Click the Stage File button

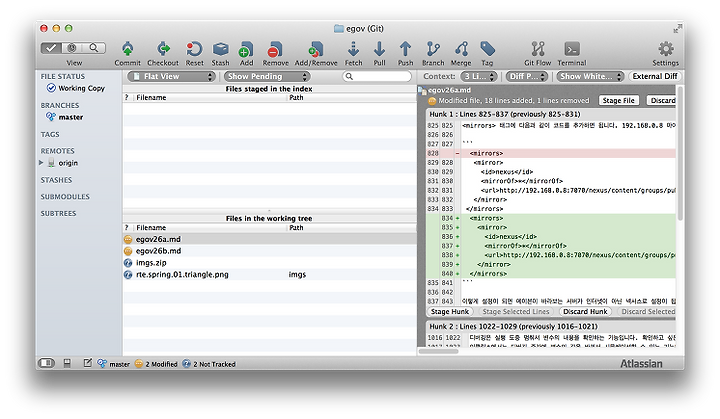618,100
